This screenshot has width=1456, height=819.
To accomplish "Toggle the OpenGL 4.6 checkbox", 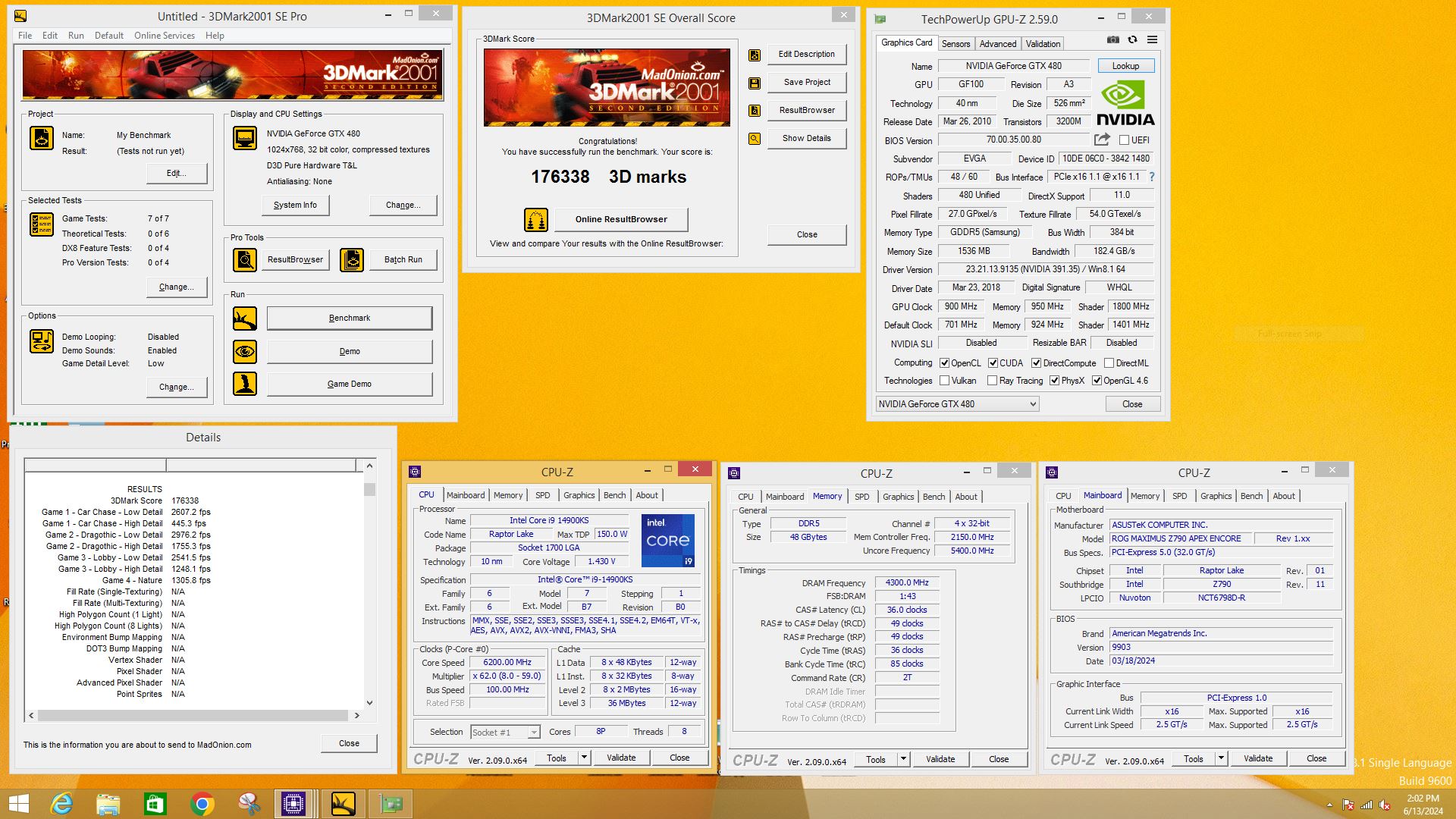I will click(1097, 381).
